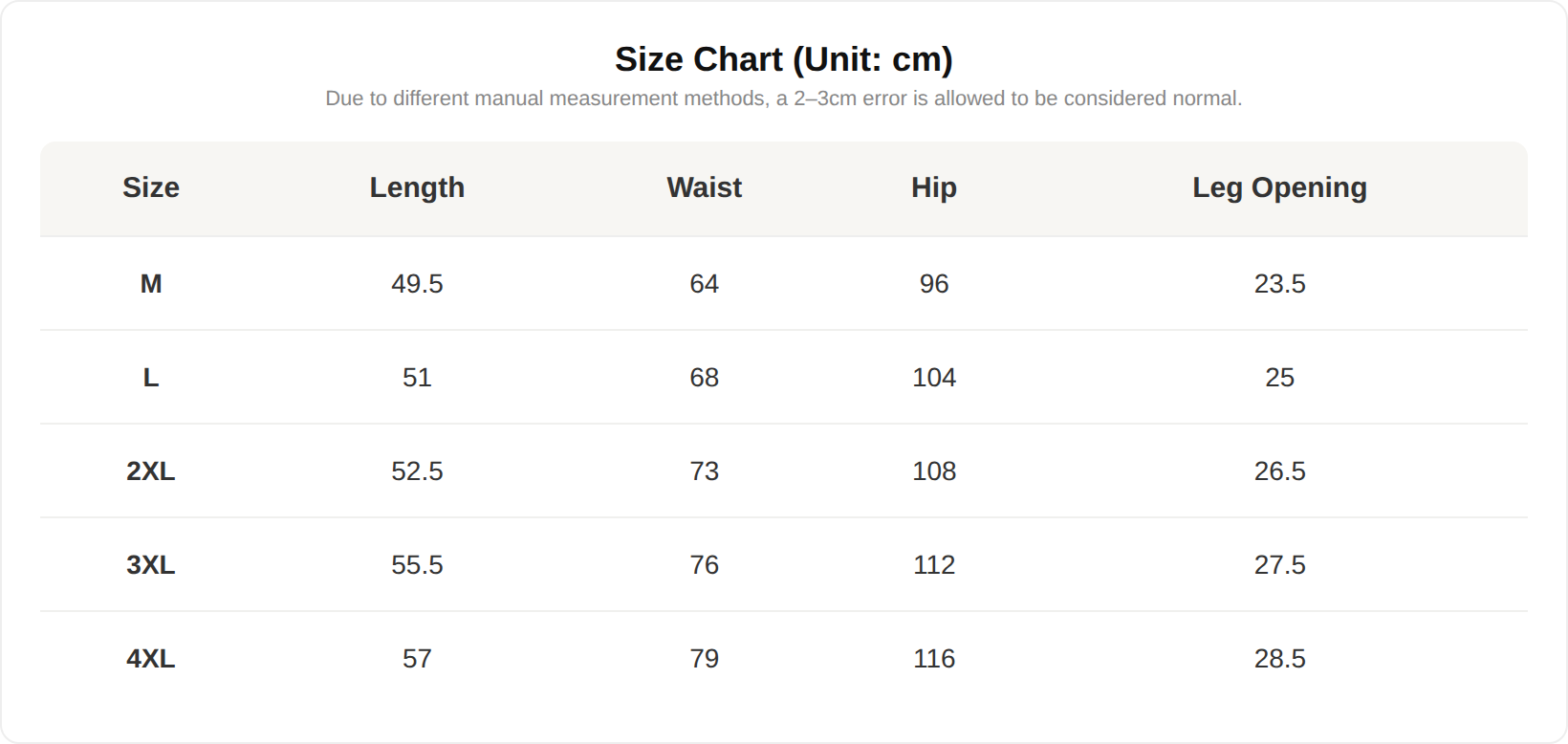Select the Waist column header
Viewport: 1568px width, 744px height.
pyautogui.click(x=705, y=187)
